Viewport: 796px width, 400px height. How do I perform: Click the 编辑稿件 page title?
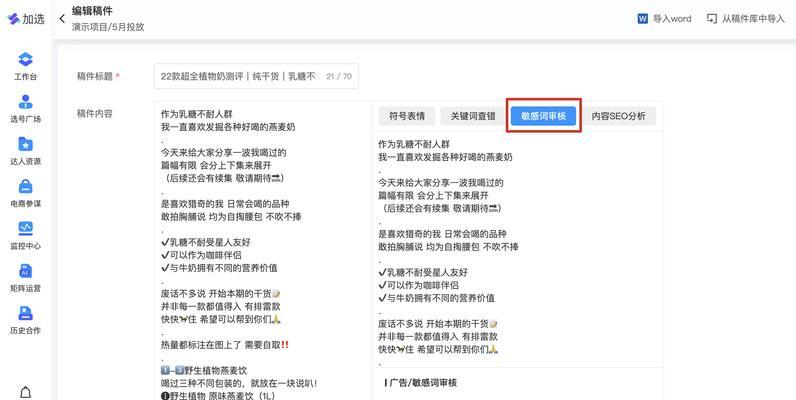pos(92,11)
